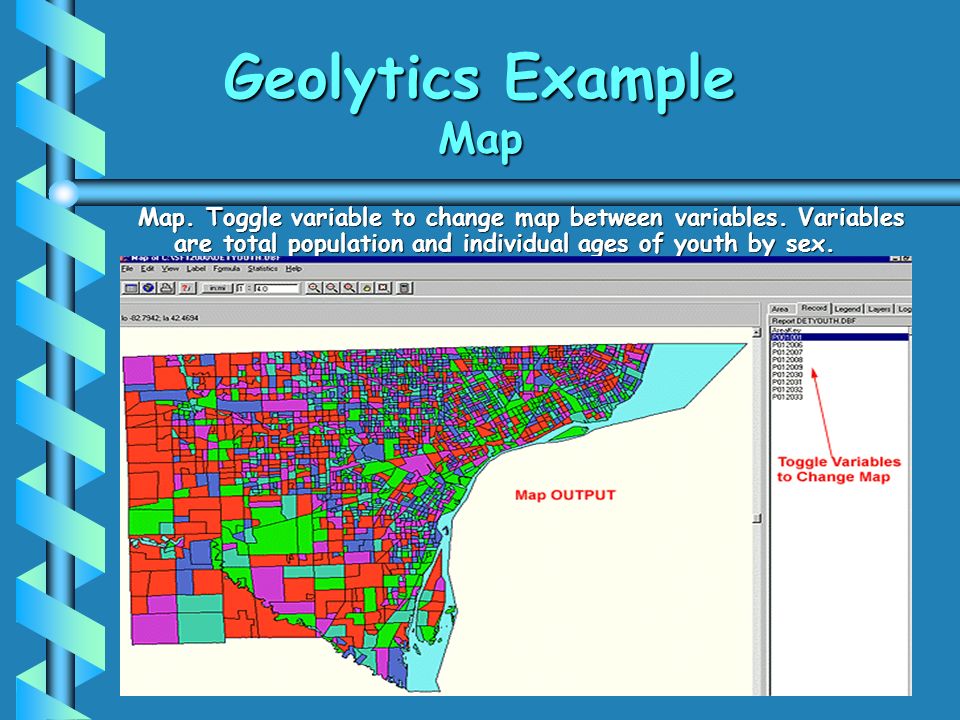The height and width of the screenshot is (720, 960).
Task: Switch to the Layers tab
Action: [879, 309]
